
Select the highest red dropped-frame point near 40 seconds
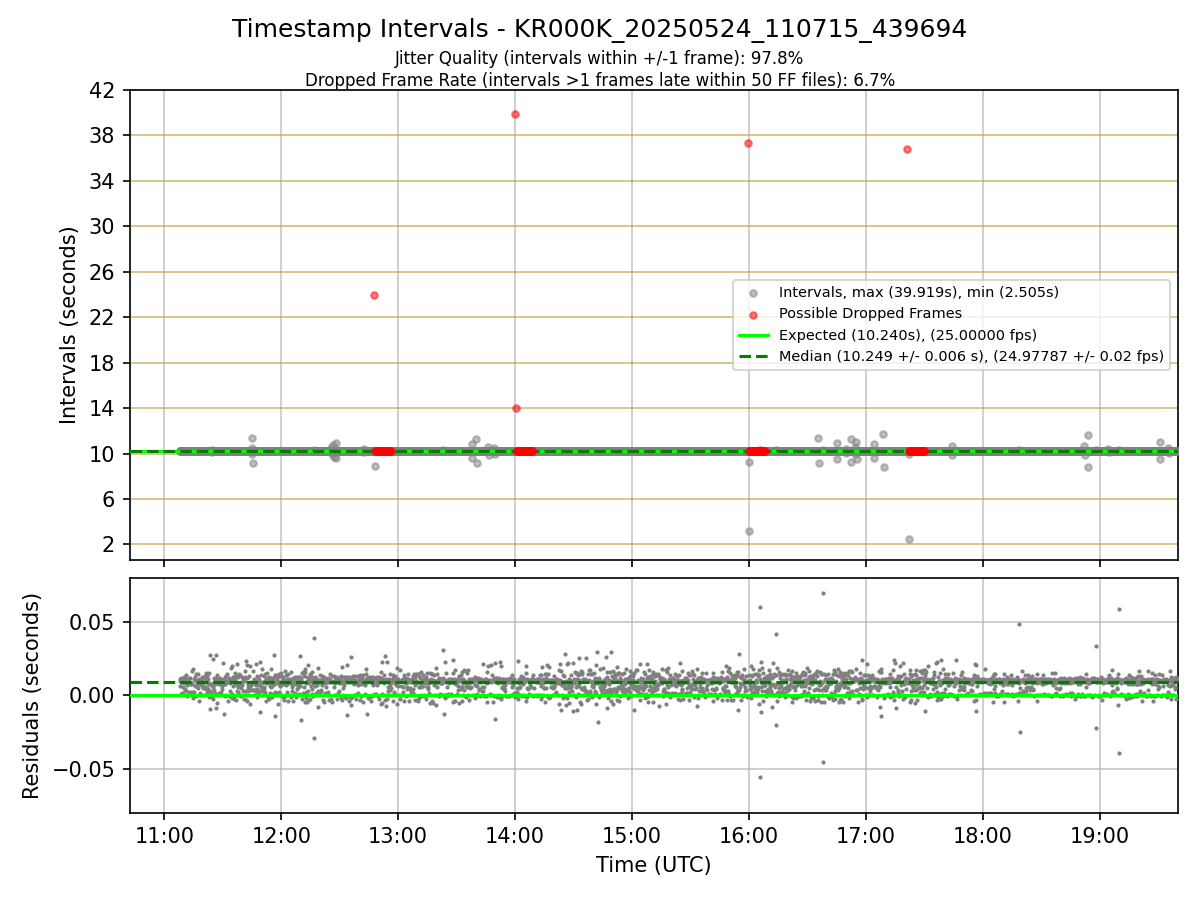[x=515, y=114]
